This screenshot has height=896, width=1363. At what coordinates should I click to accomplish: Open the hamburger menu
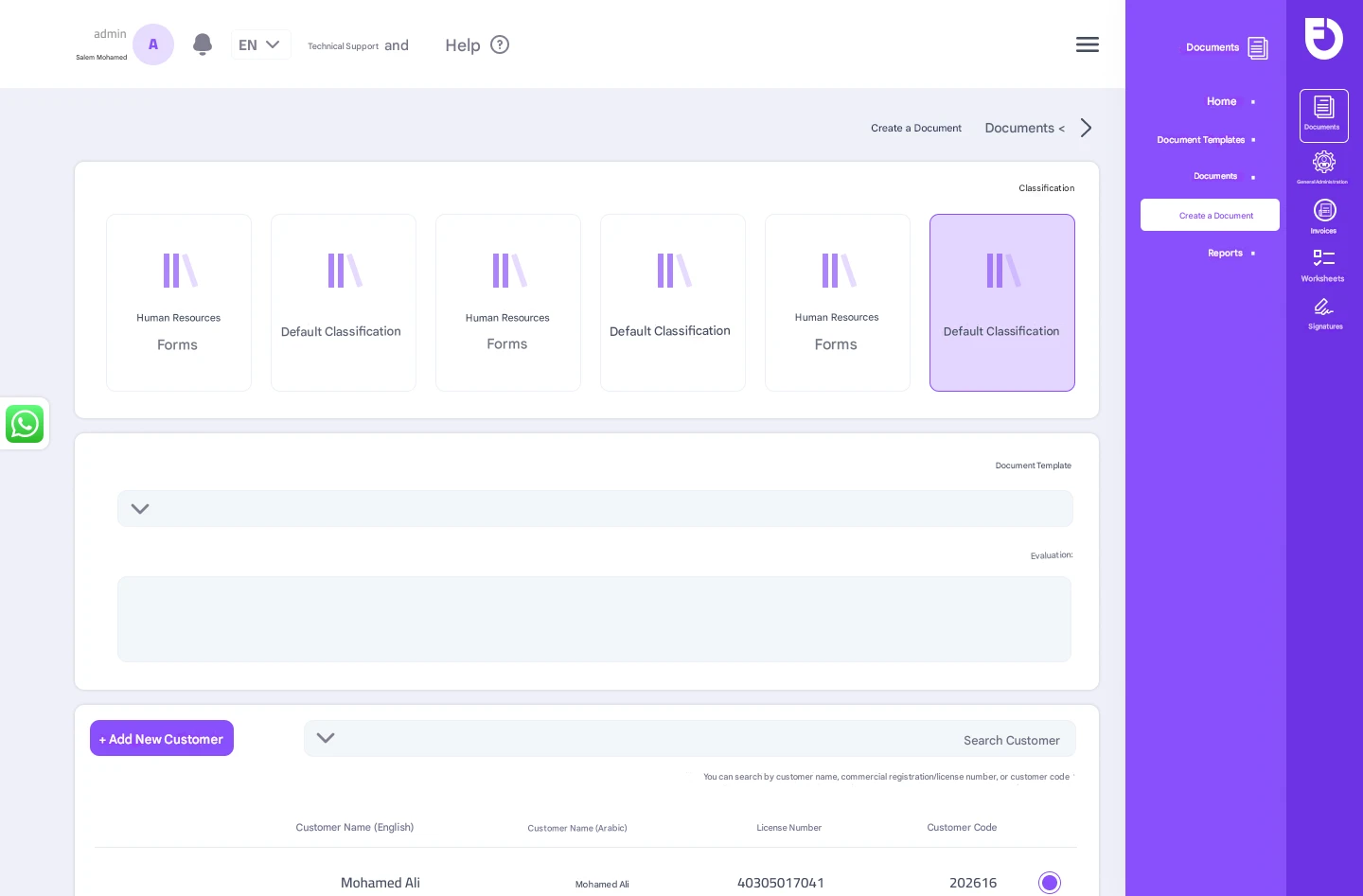tap(1088, 44)
